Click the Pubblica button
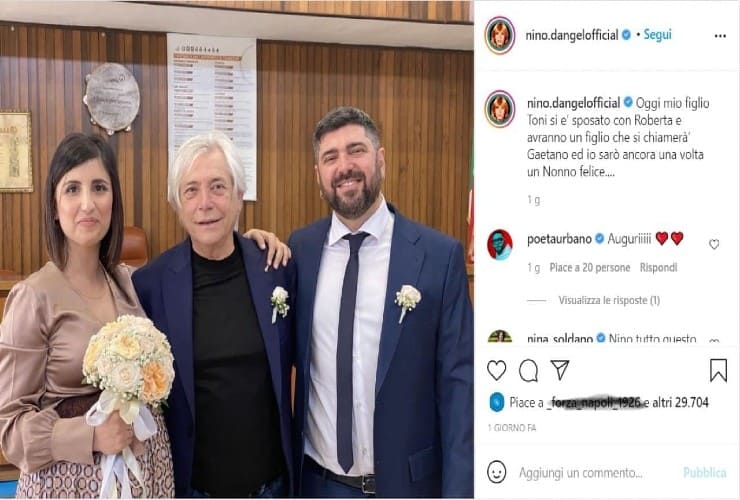The image size is (740, 500). pos(705,473)
